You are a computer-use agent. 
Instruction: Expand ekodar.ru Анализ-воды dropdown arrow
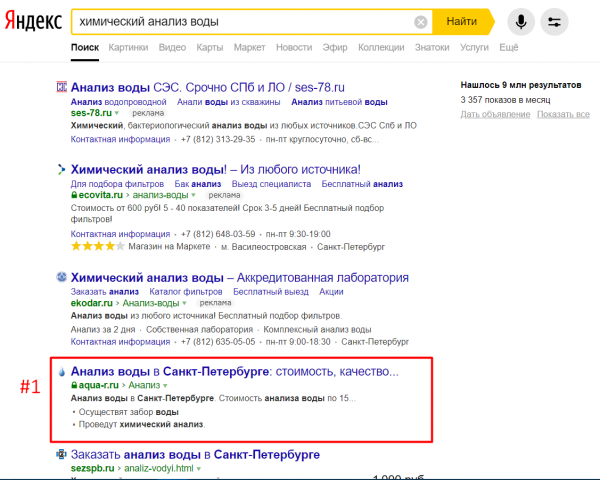coord(184,303)
